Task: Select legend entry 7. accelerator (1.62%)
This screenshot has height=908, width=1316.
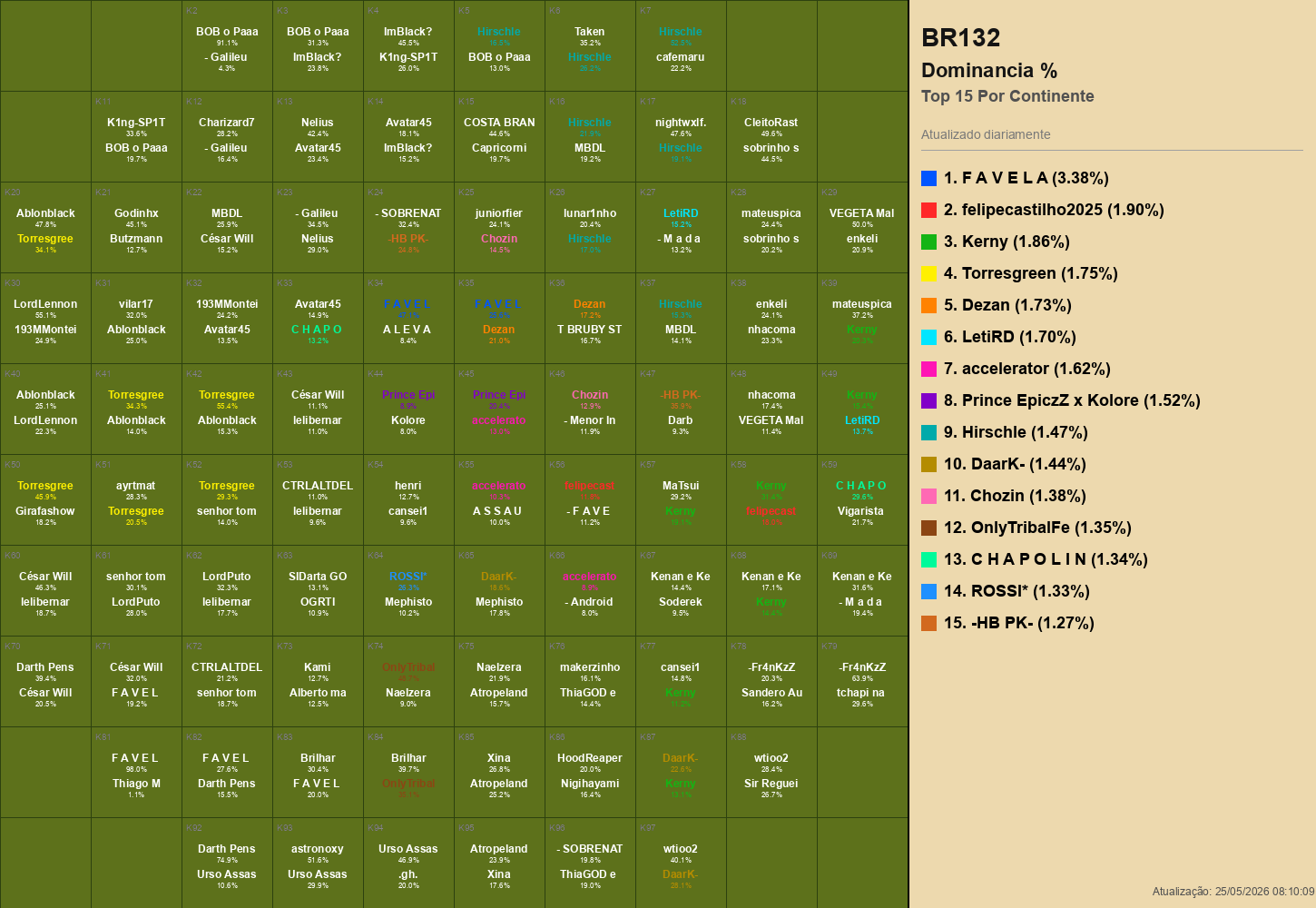Action: coord(1016,369)
